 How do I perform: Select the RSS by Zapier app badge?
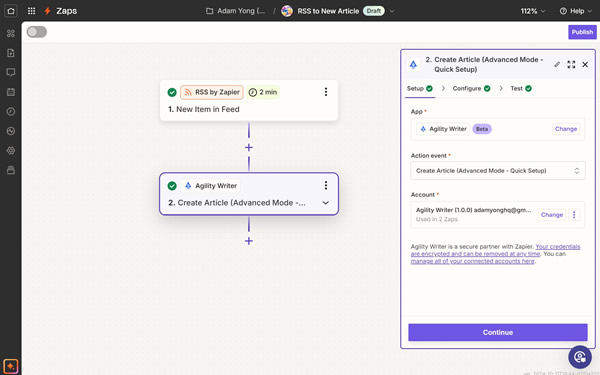click(x=212, y=92)
